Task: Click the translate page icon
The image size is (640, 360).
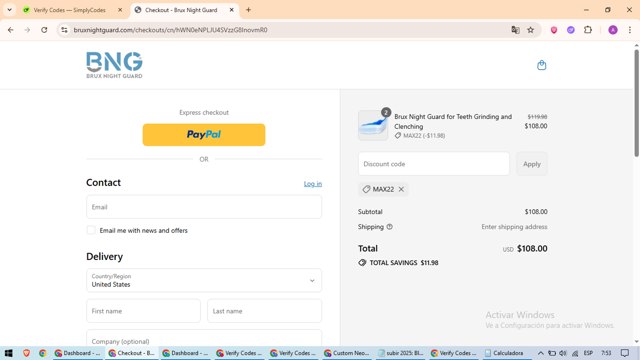Action: click(x=516, y=30)
